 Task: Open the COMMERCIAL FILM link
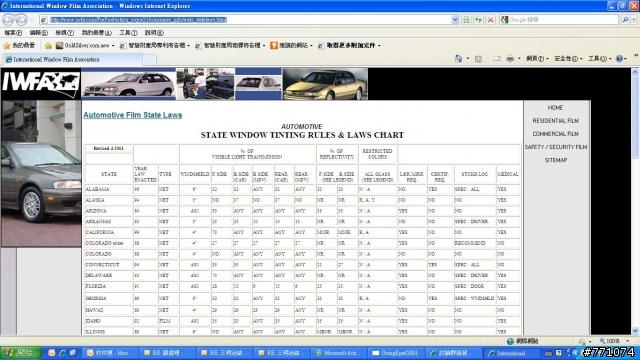click(555, 134)
